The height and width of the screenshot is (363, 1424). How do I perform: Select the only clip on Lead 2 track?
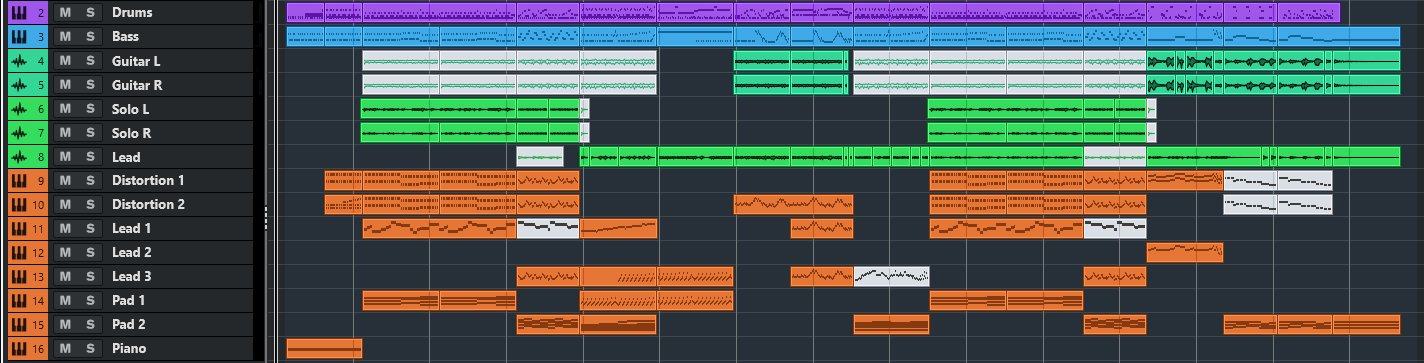pyautogui.click(x=1185, y=252)
